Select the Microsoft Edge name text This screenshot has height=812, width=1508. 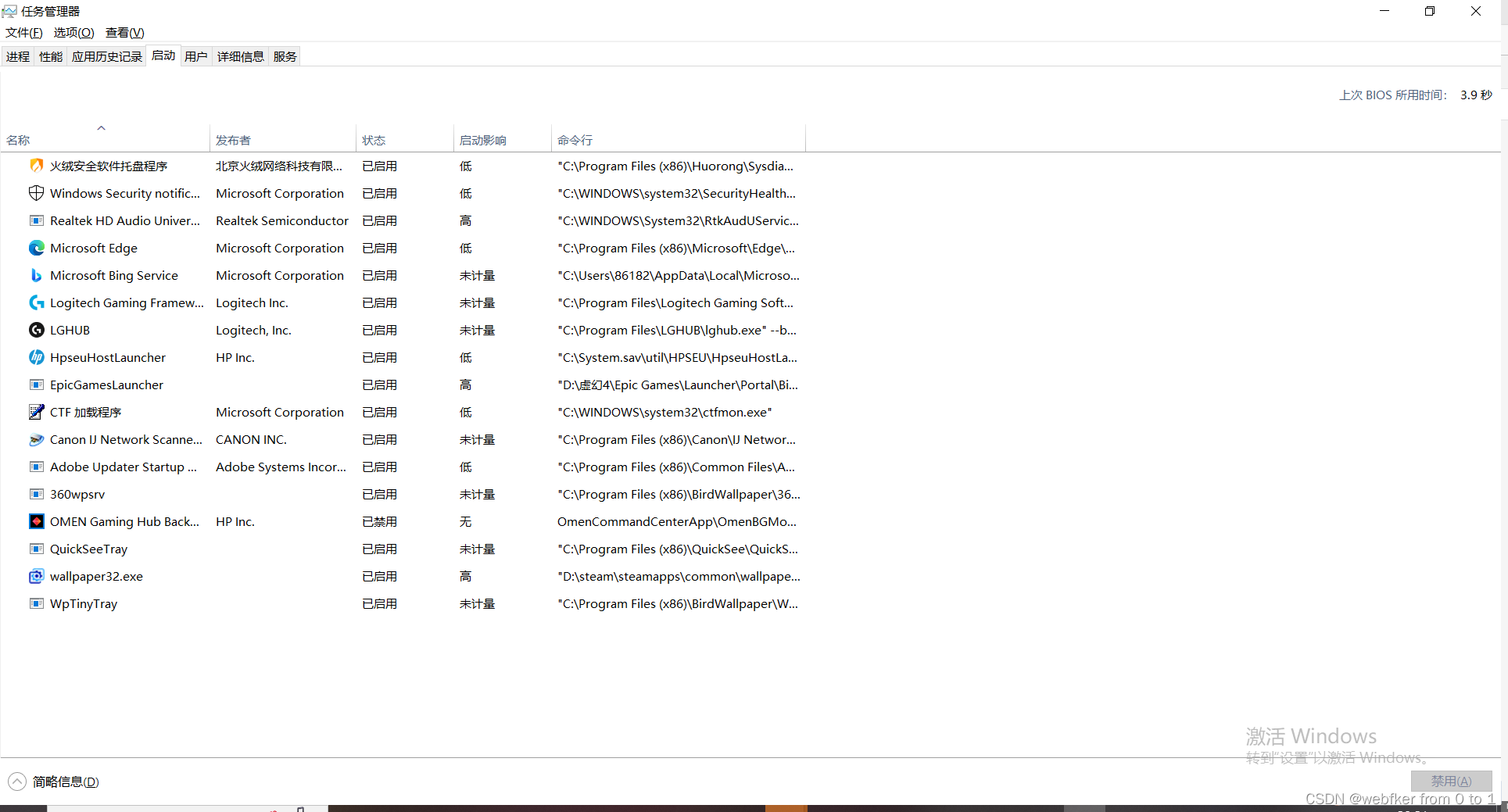pyautogui.click(x=94, y=248)
